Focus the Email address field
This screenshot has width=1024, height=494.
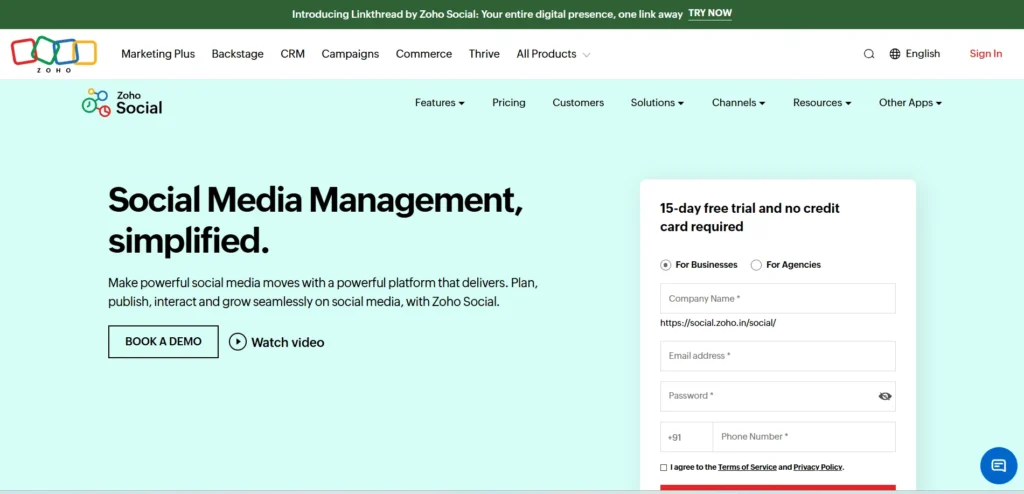[778, 356]
